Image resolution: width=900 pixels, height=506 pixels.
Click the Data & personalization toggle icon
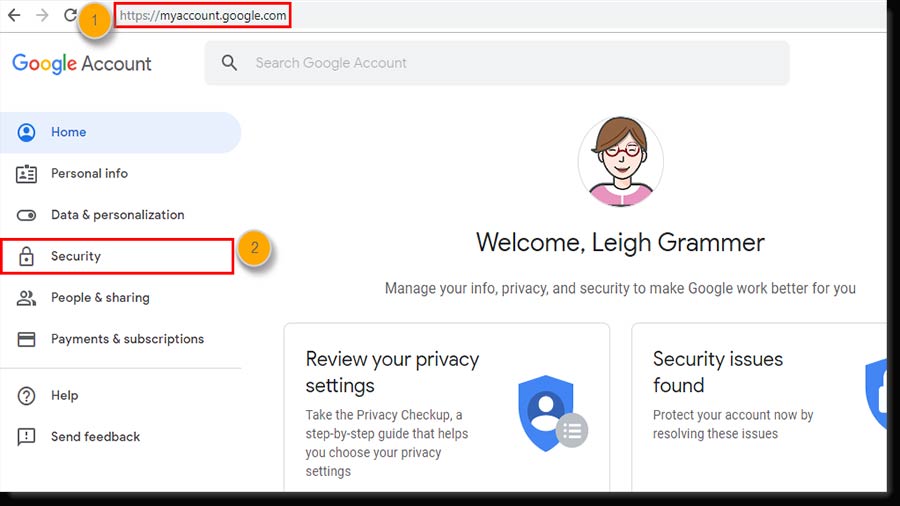tap(26, 215)
